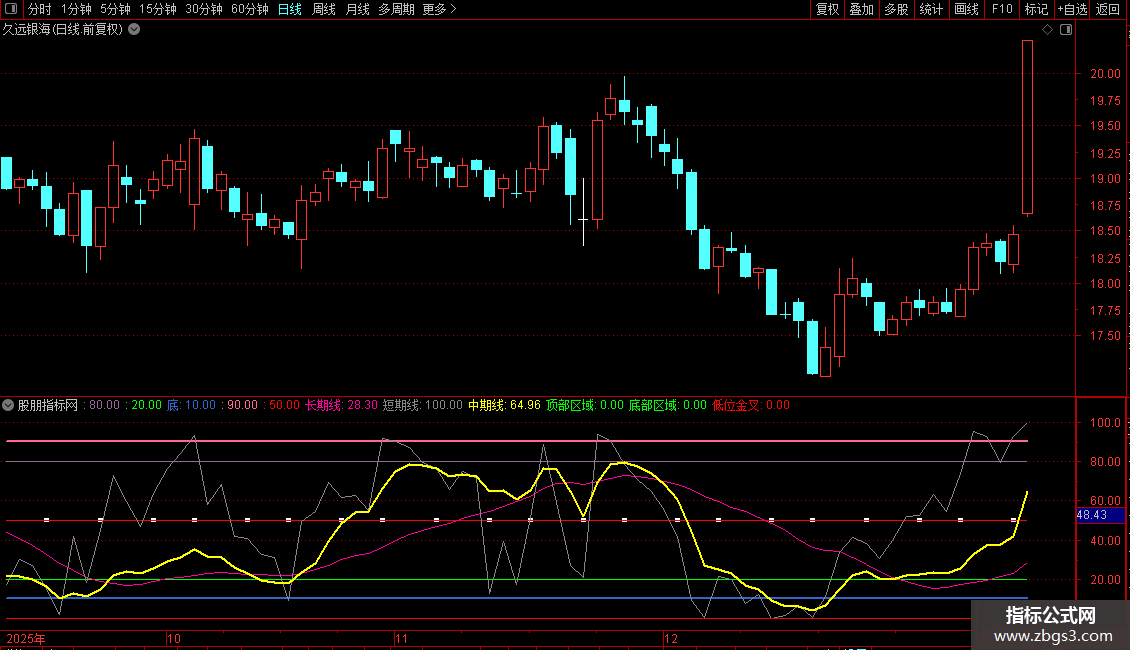This screenshot has width=1130, height=650.
Task: Switch to 分时 intraday view
Action: [39, 9]
